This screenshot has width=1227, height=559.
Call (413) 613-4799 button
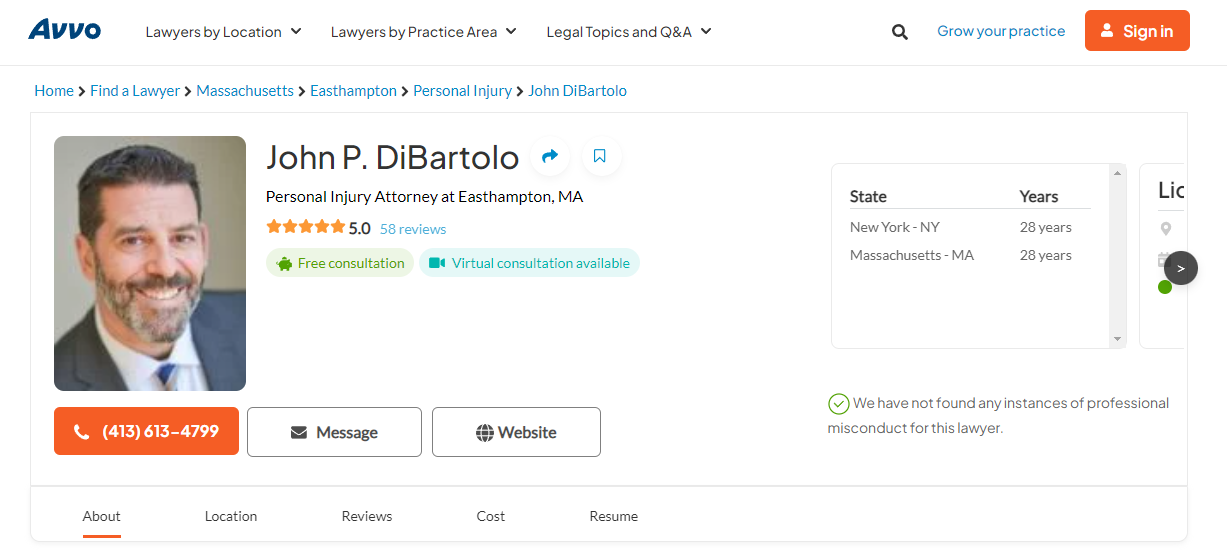pyautogui.click(x=146, y=431)
